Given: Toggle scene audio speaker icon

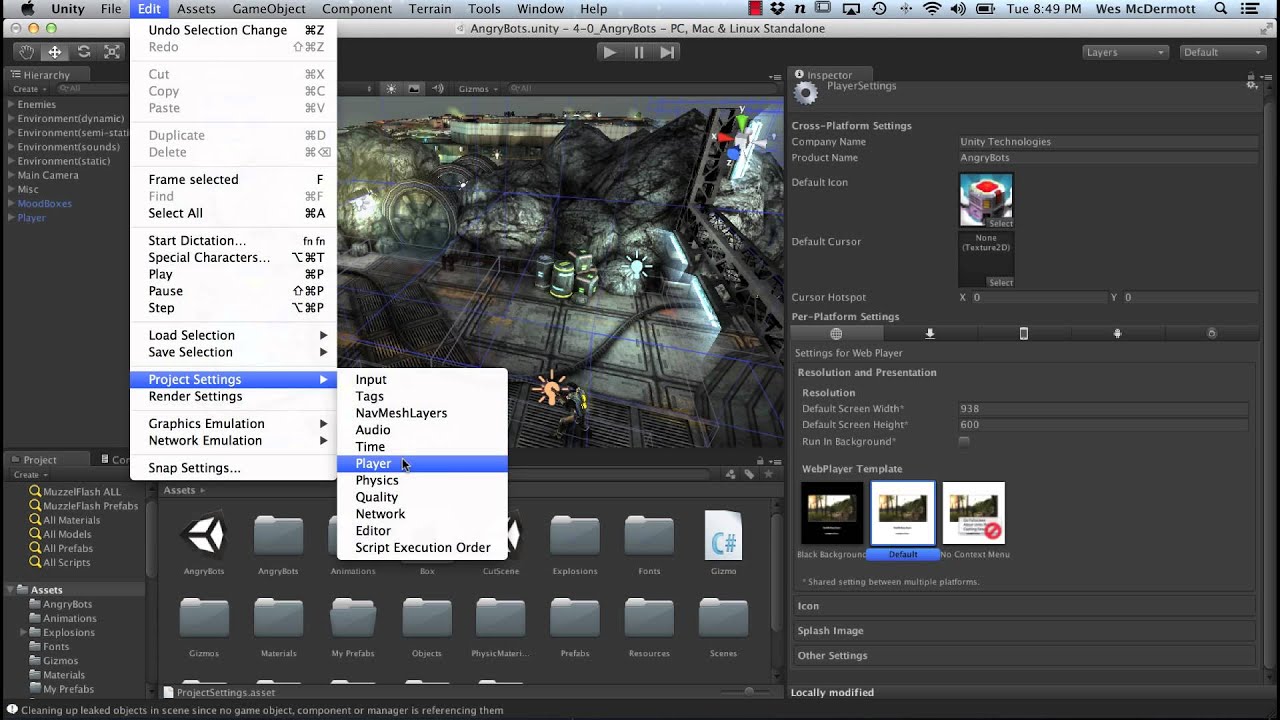Looking at the screenshot, I should [436, 88].
